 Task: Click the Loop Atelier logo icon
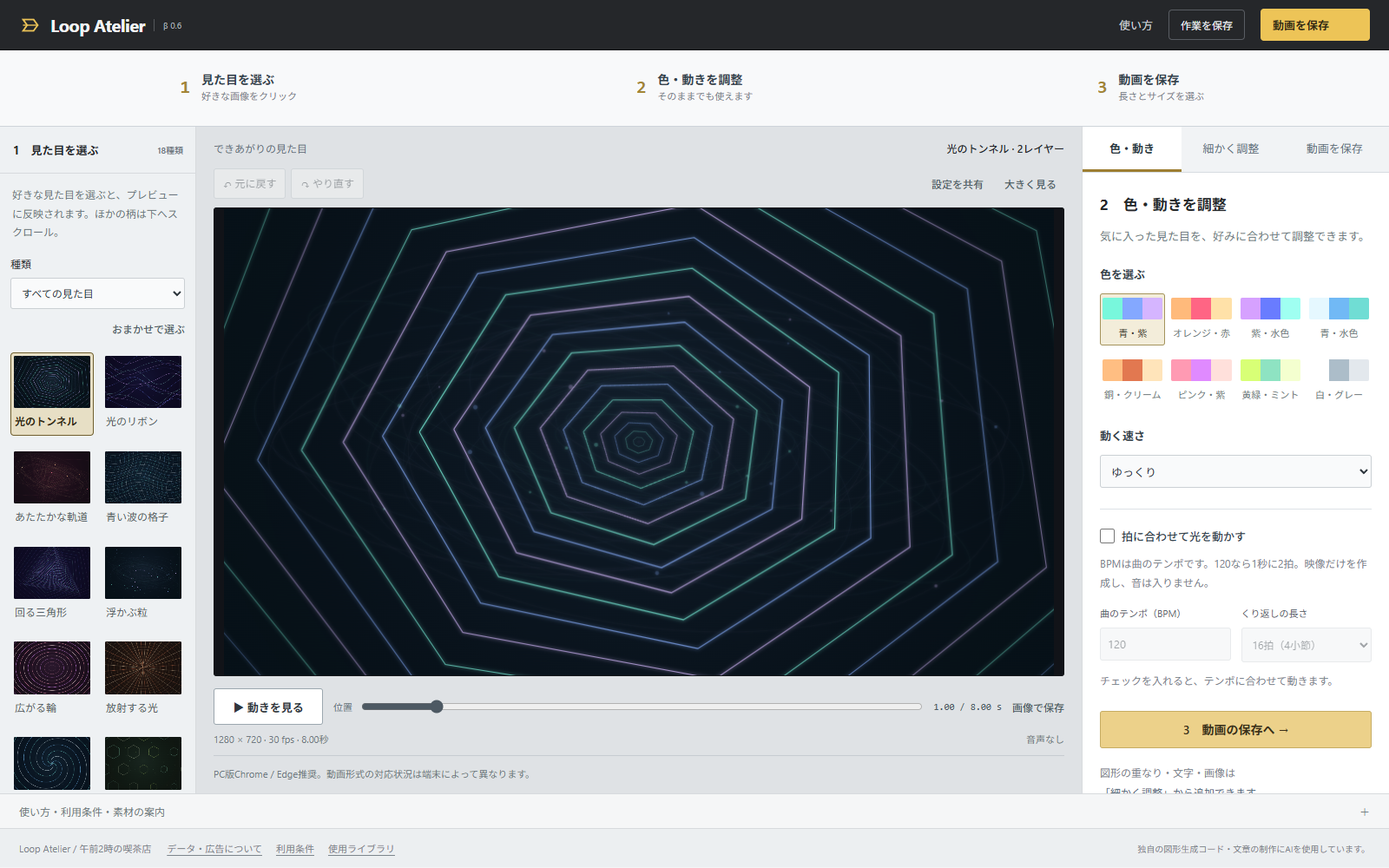[30, 25]
